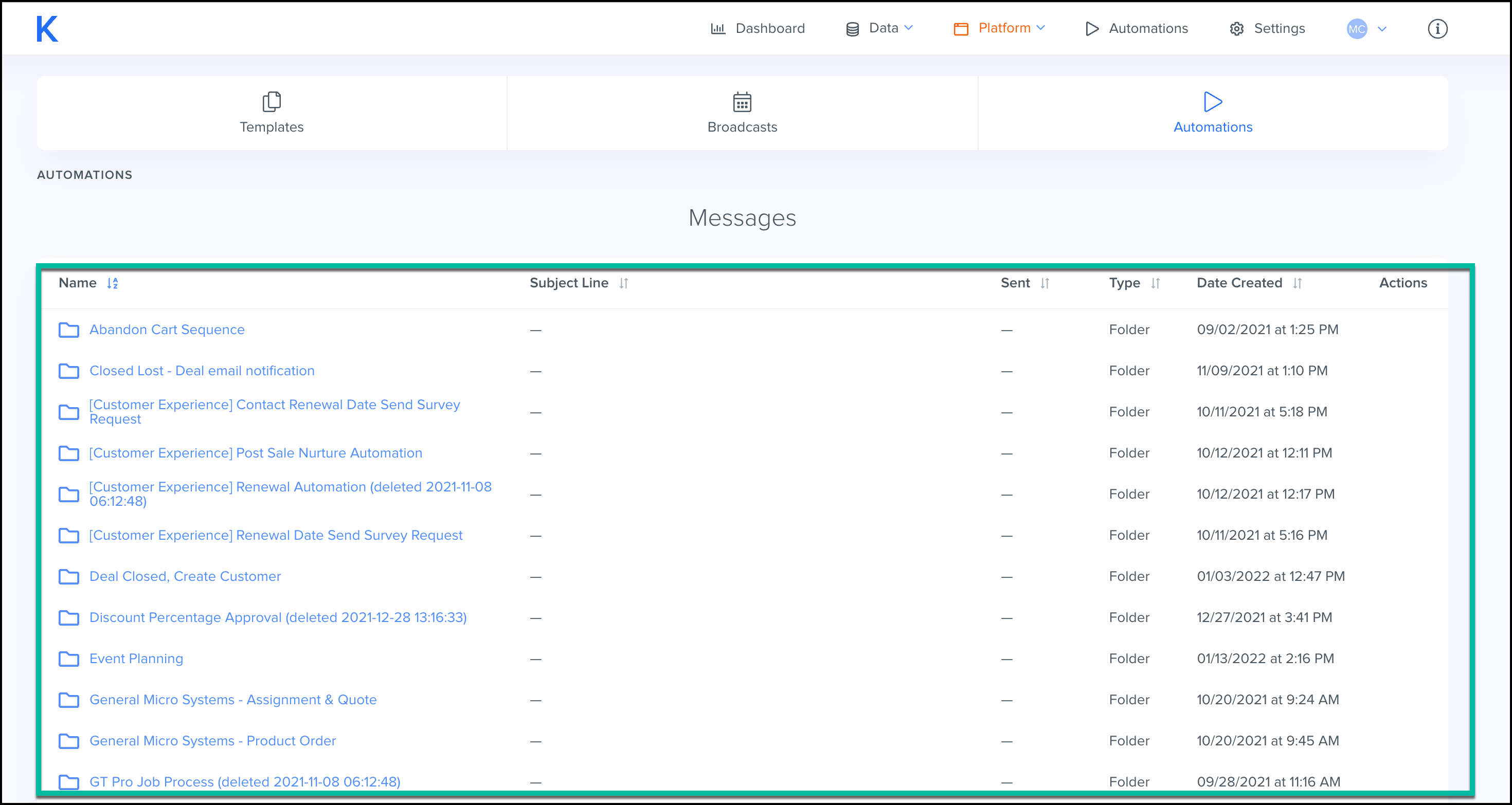Click the K logo icon
Viewport: 1512px width, 805px height.
[47, 29]
